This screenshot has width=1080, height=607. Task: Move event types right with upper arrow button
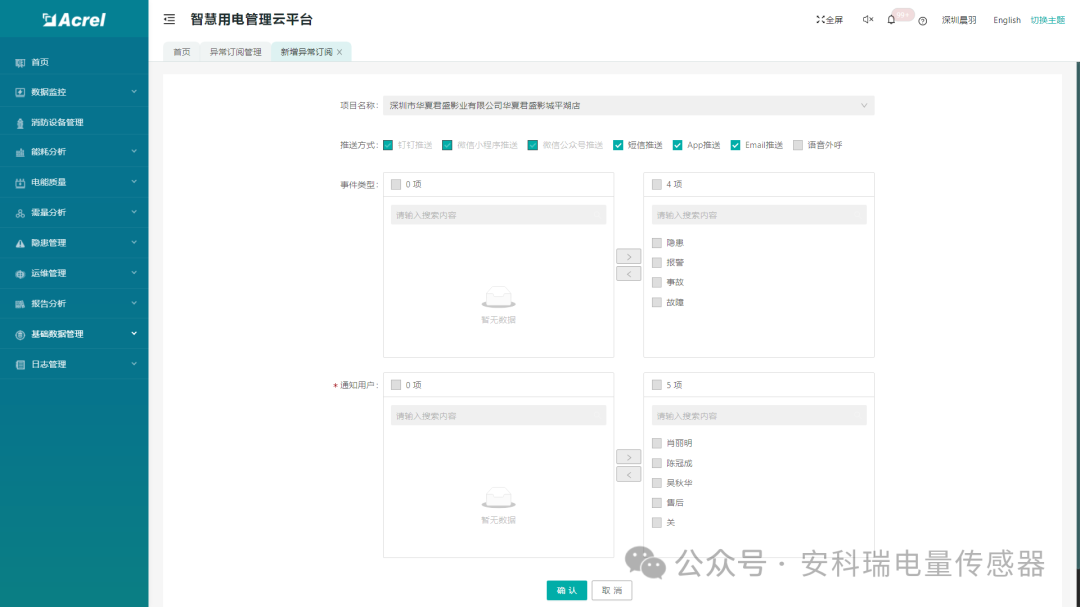(628, 256)
